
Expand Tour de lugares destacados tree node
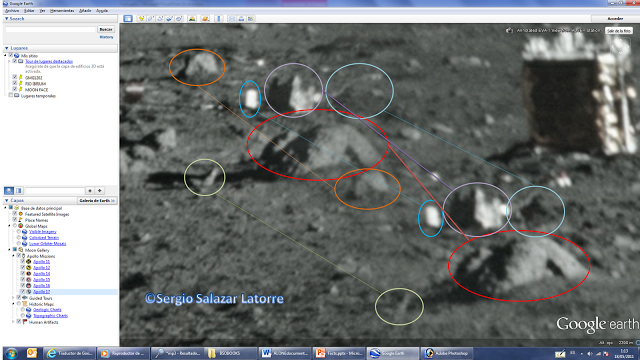click(x=9, y=61)
